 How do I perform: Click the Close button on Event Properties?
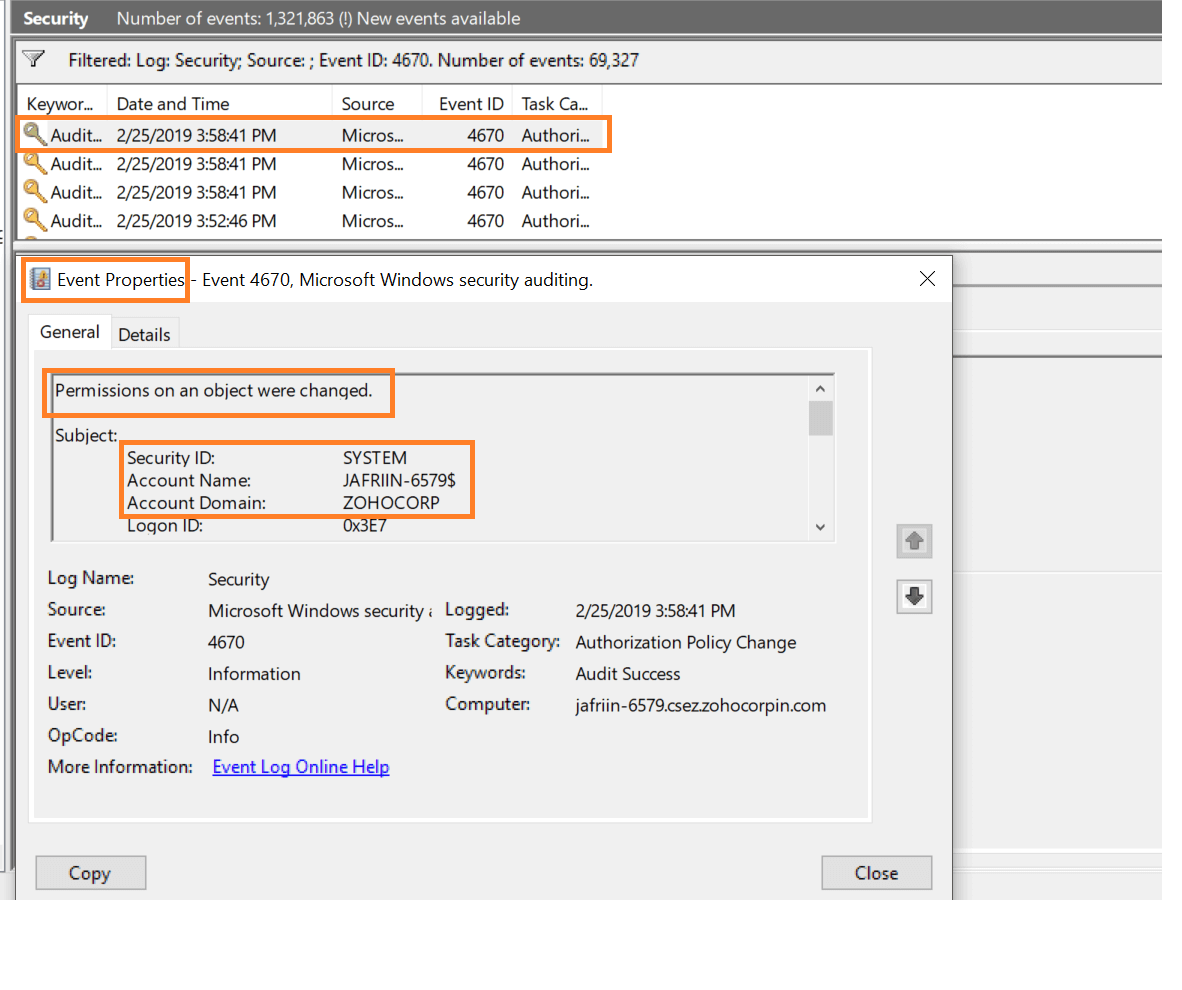[876, 872]
